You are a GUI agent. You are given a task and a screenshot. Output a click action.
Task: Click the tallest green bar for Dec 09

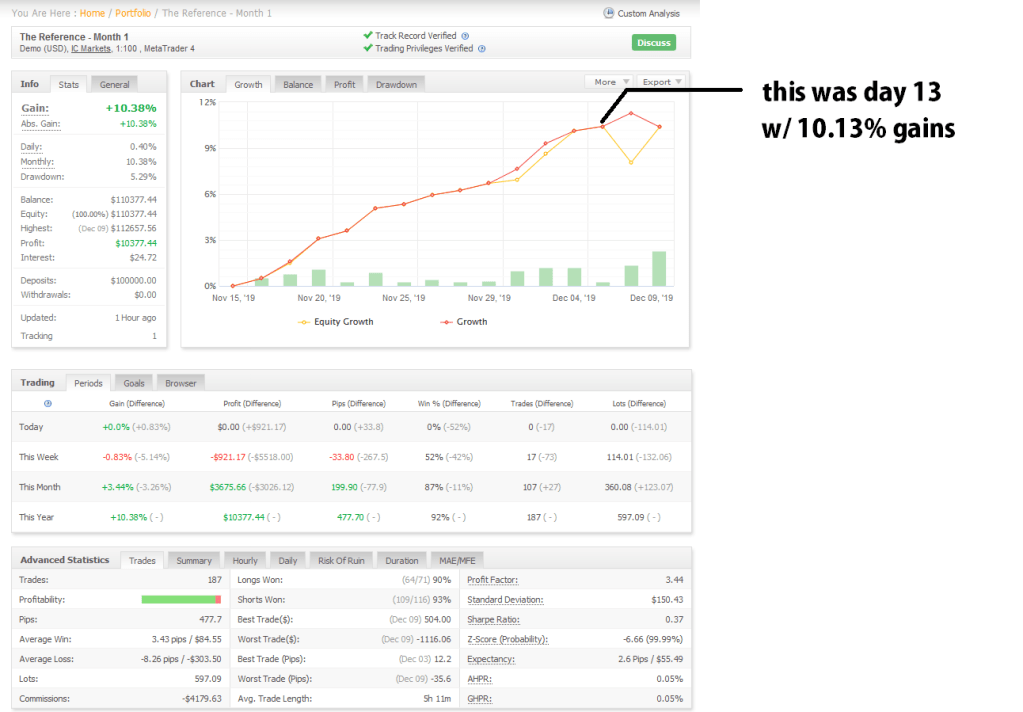pos(659,268)
